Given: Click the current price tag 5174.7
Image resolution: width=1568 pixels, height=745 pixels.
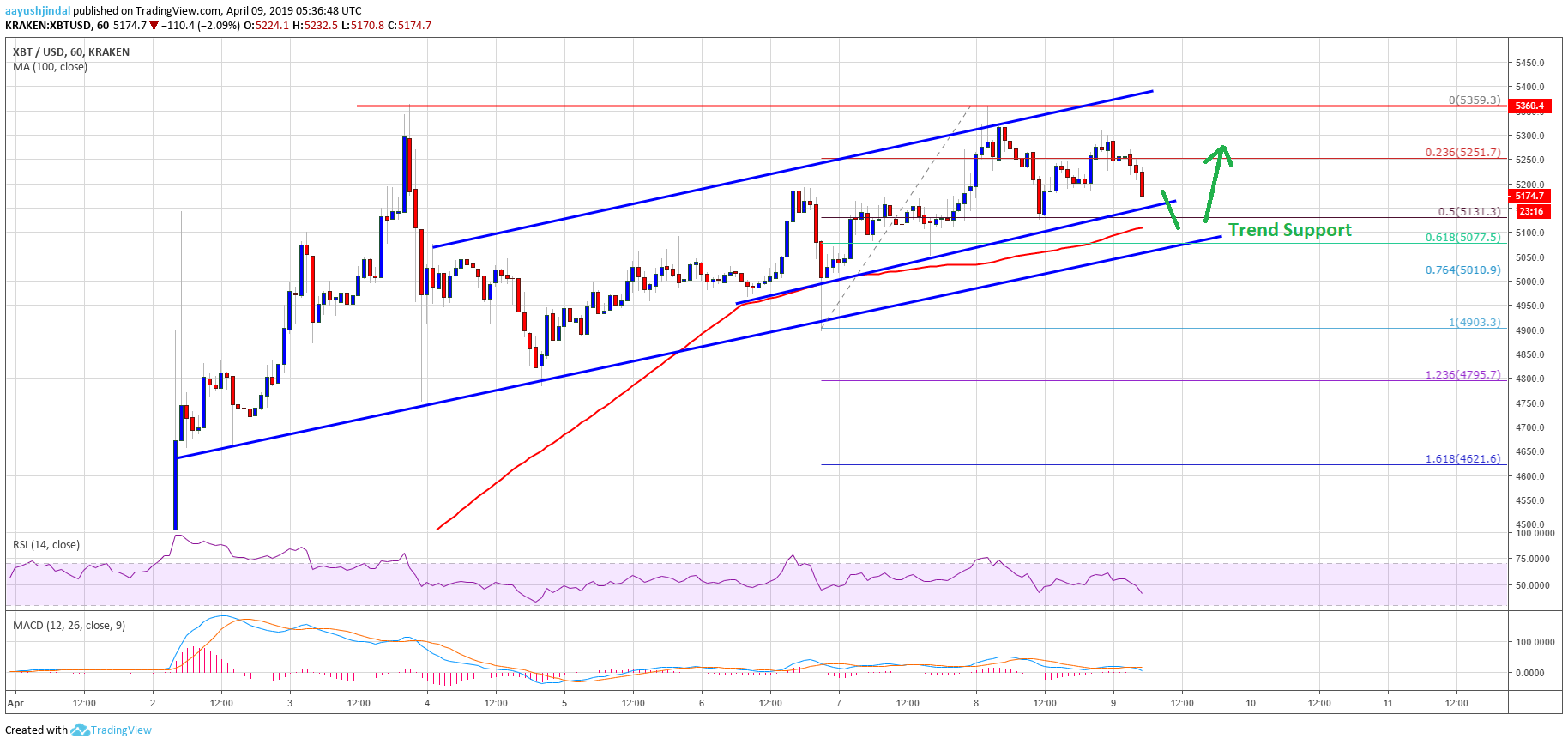Looking at the screenshot, I should coord(1529,197).
